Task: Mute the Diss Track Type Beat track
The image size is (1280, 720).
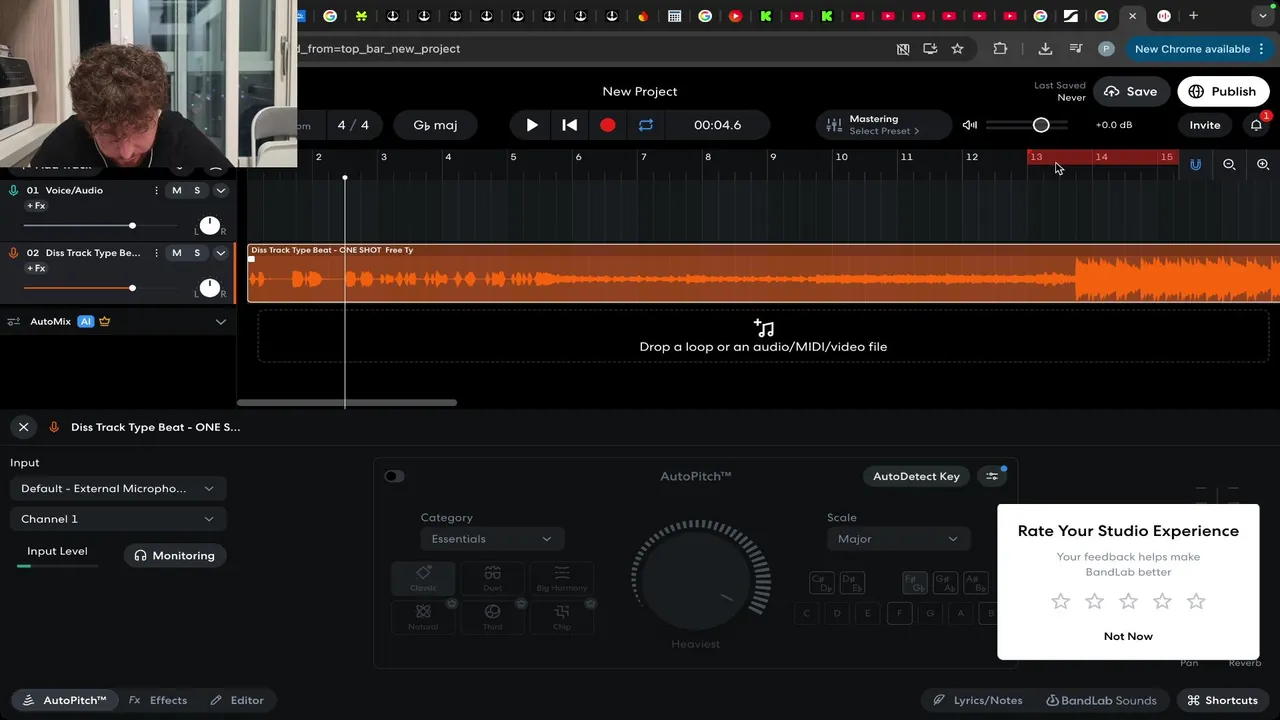Action: click(x=177, y=253)
